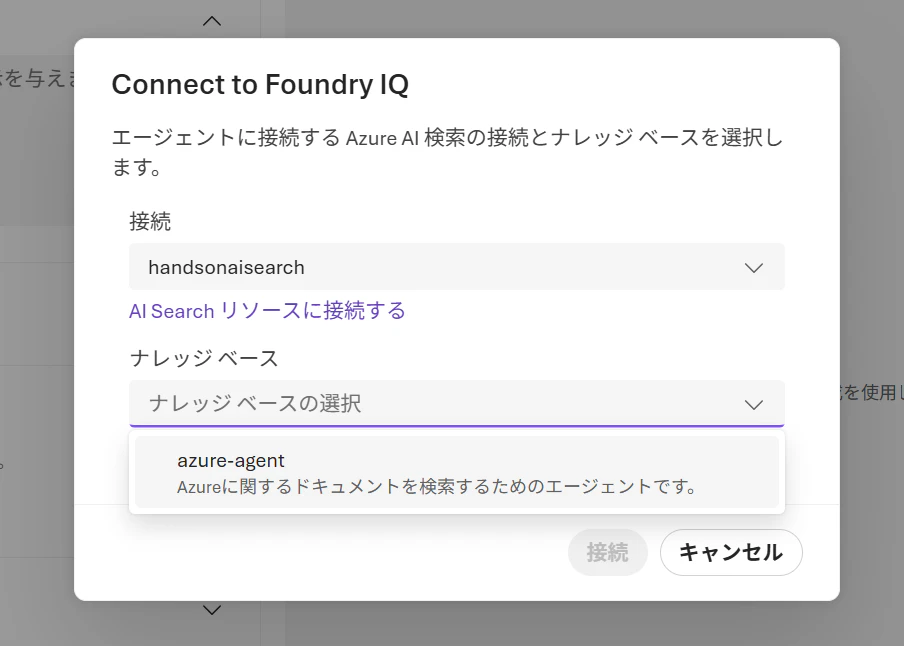The height and width of the screenshot is (646, 904).
Task: Click the キャンセル button
Action: coord(731,553)
